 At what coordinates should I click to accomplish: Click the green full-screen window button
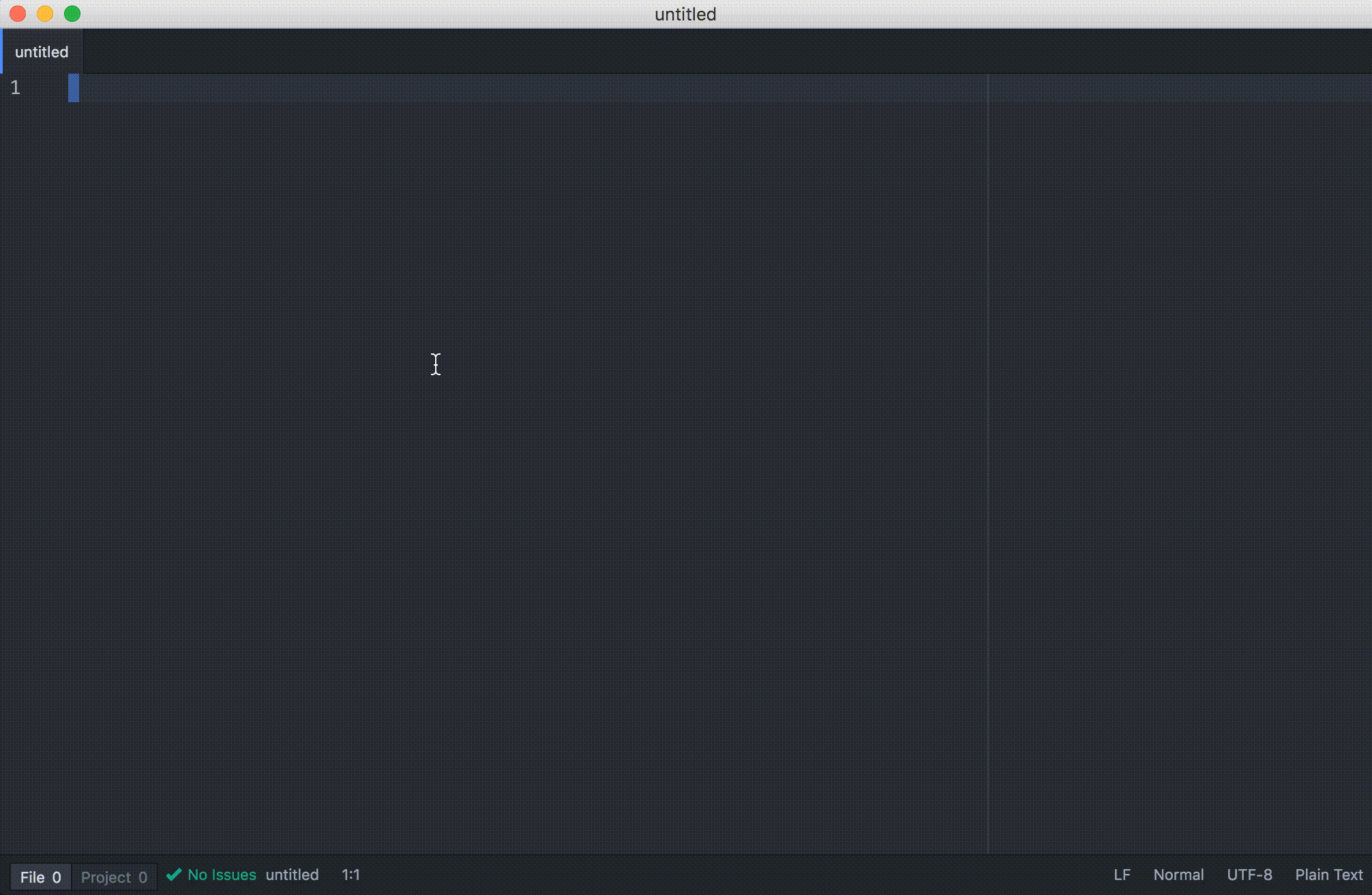click(x=72, y=14)
